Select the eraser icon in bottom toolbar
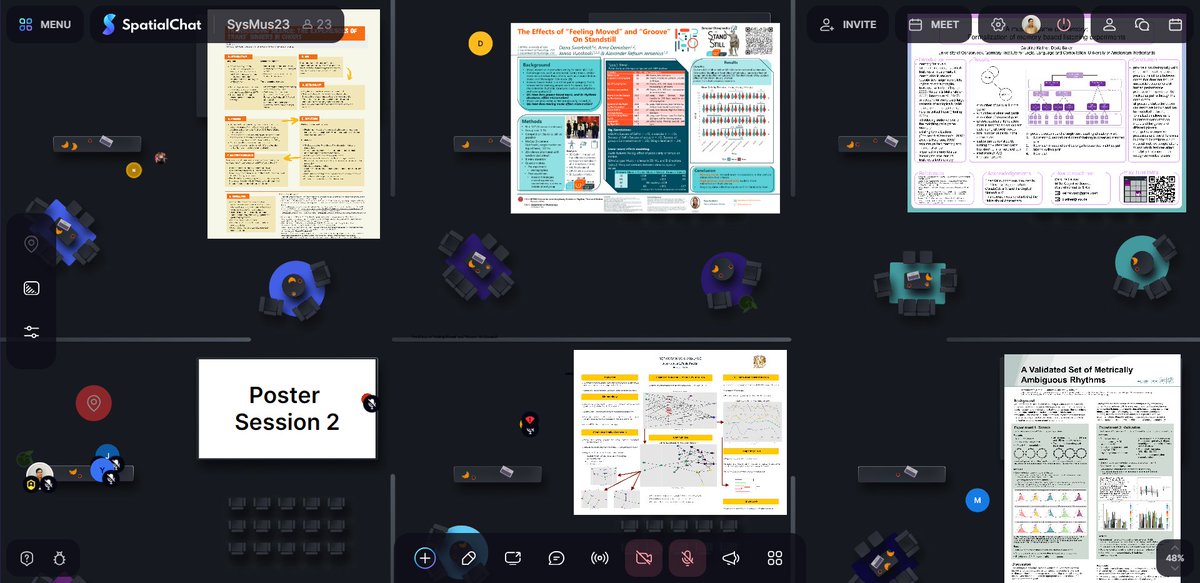1200x583 pixels. pyautogui.click(x=469, y=558)
